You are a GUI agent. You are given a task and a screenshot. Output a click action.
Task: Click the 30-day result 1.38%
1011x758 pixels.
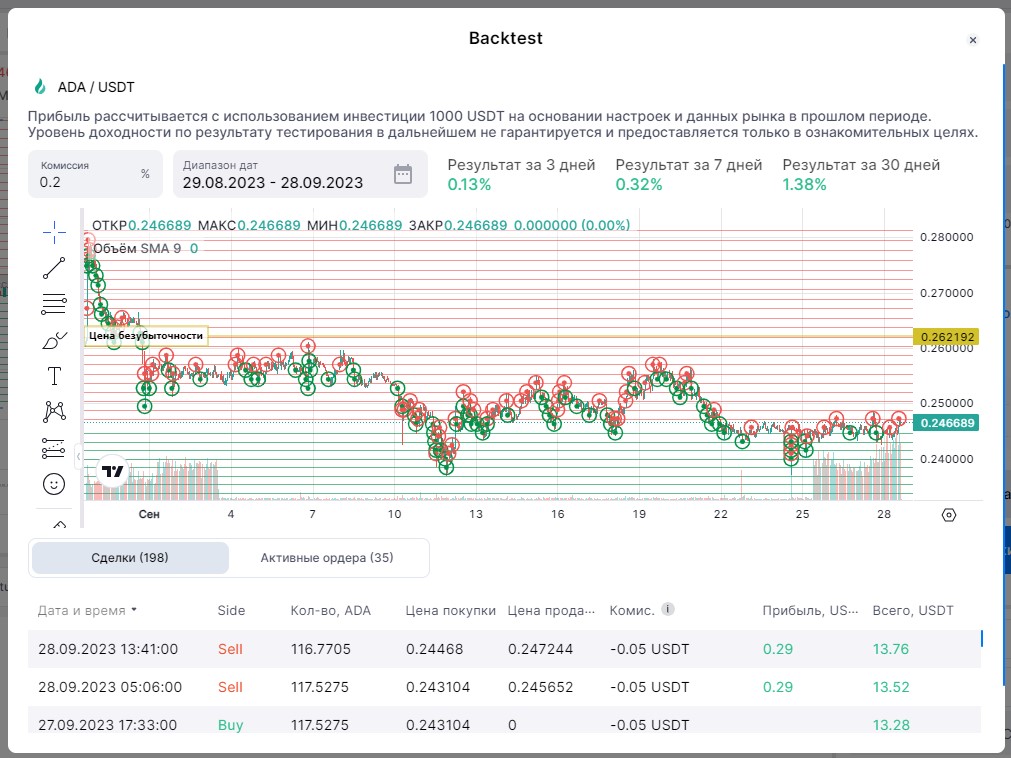pyautogui.click(x=804, y=184)
